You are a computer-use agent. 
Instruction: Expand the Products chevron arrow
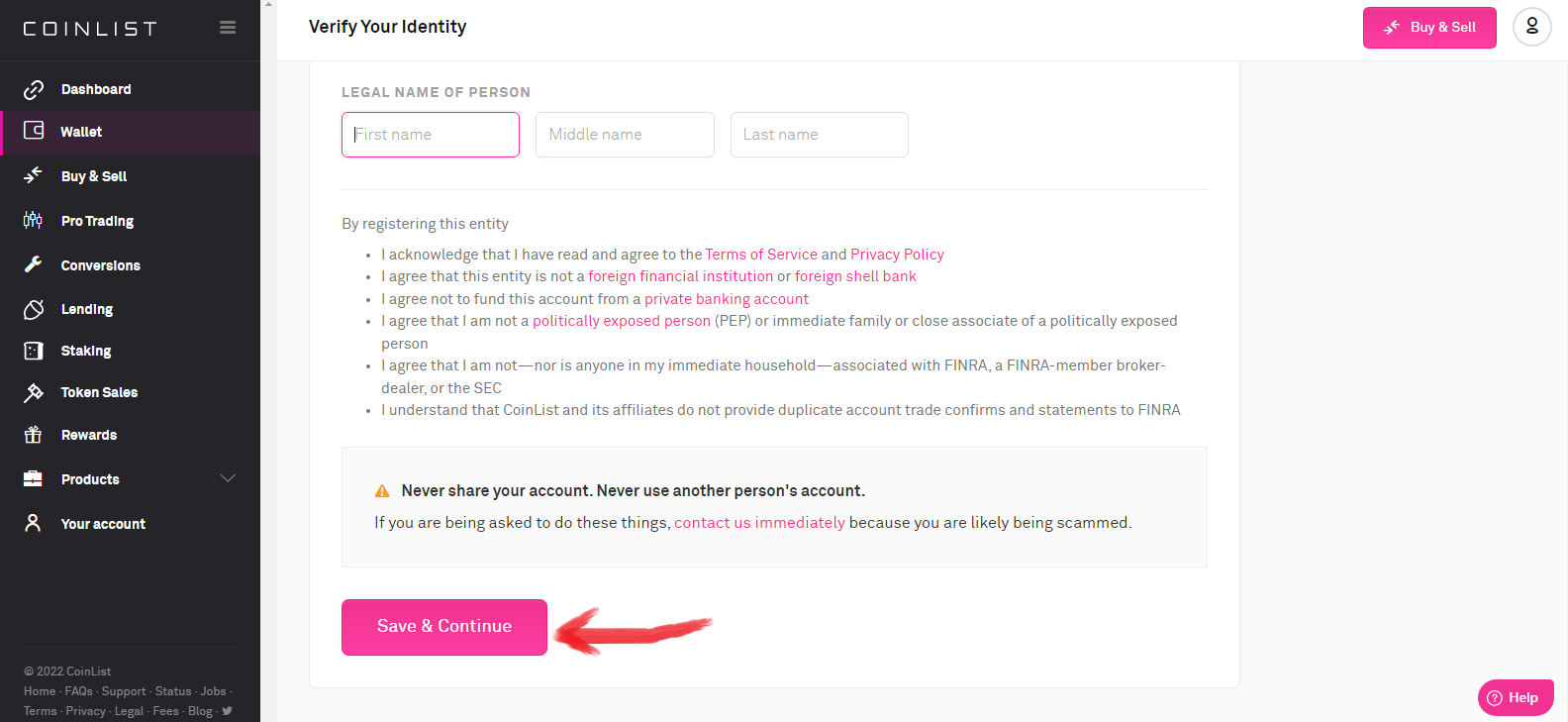coord(228,478)
